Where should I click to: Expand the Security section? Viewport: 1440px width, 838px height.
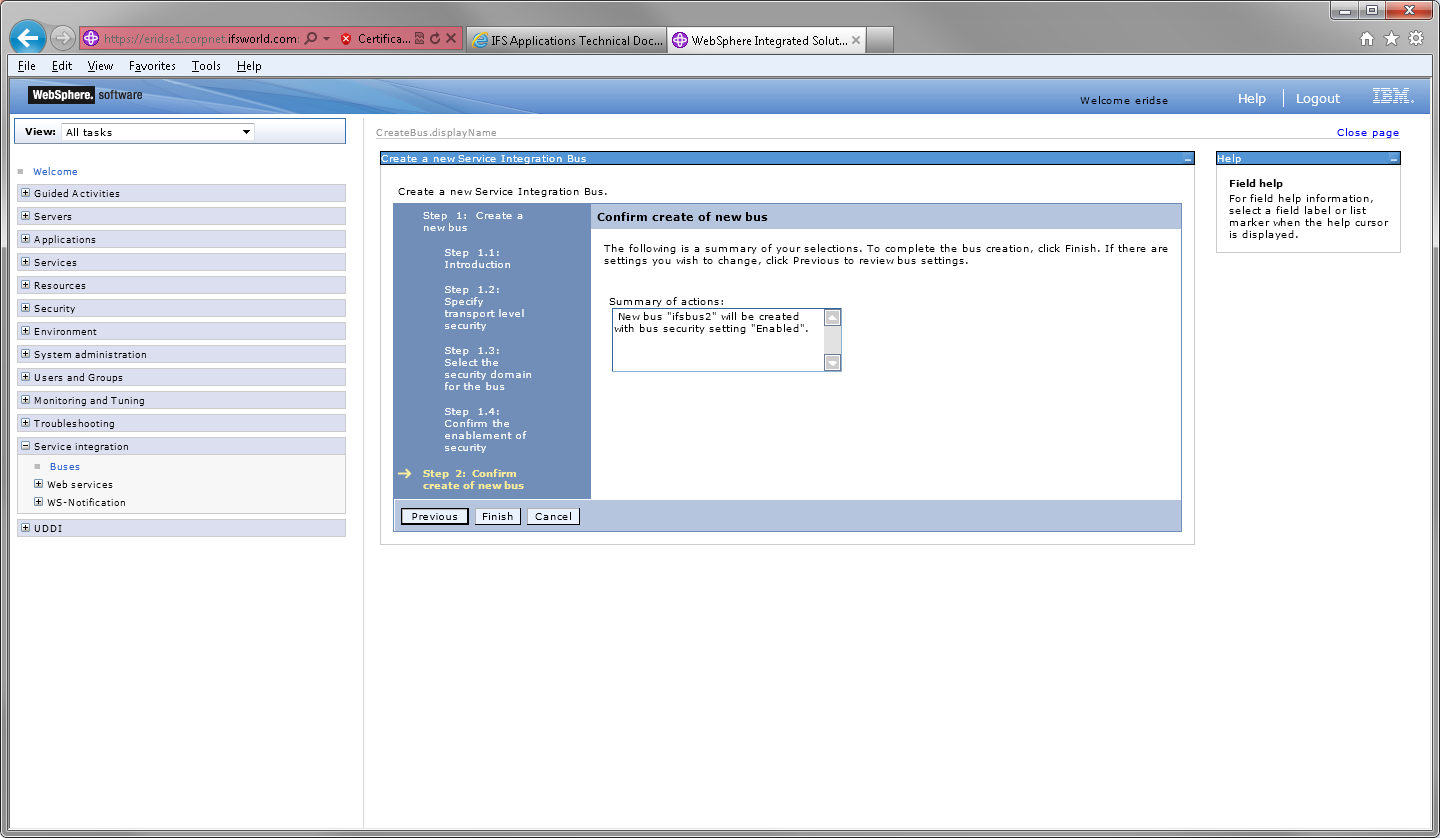click(x=25, y=308)
